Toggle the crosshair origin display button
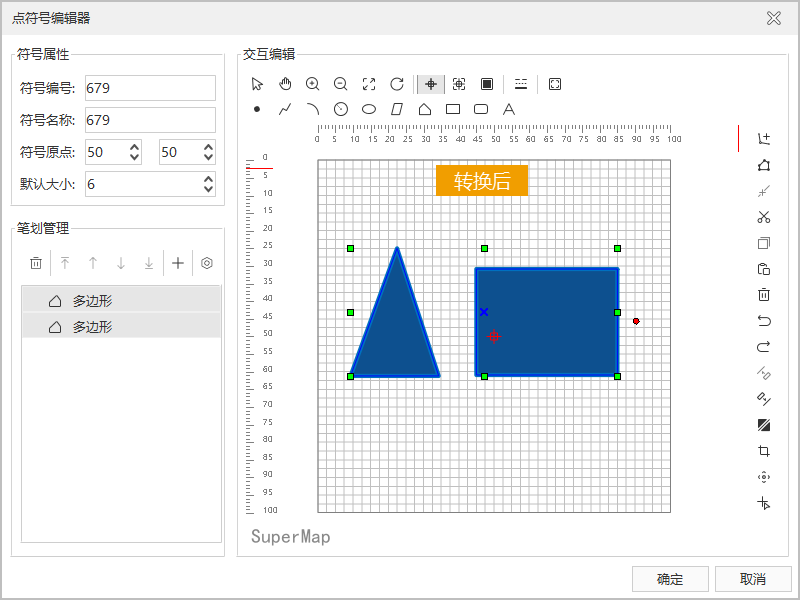800x600 pixels. point(431,84)
